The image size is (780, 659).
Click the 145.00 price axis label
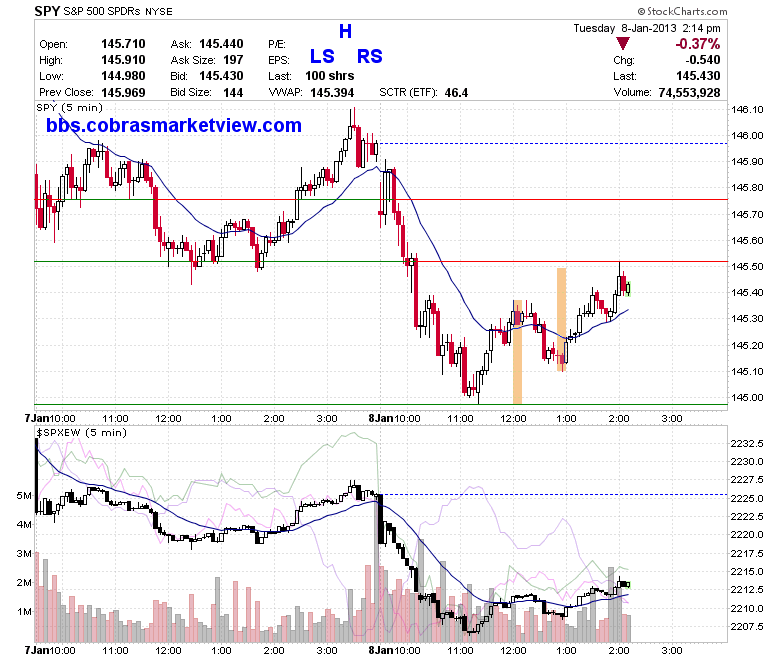747,397
